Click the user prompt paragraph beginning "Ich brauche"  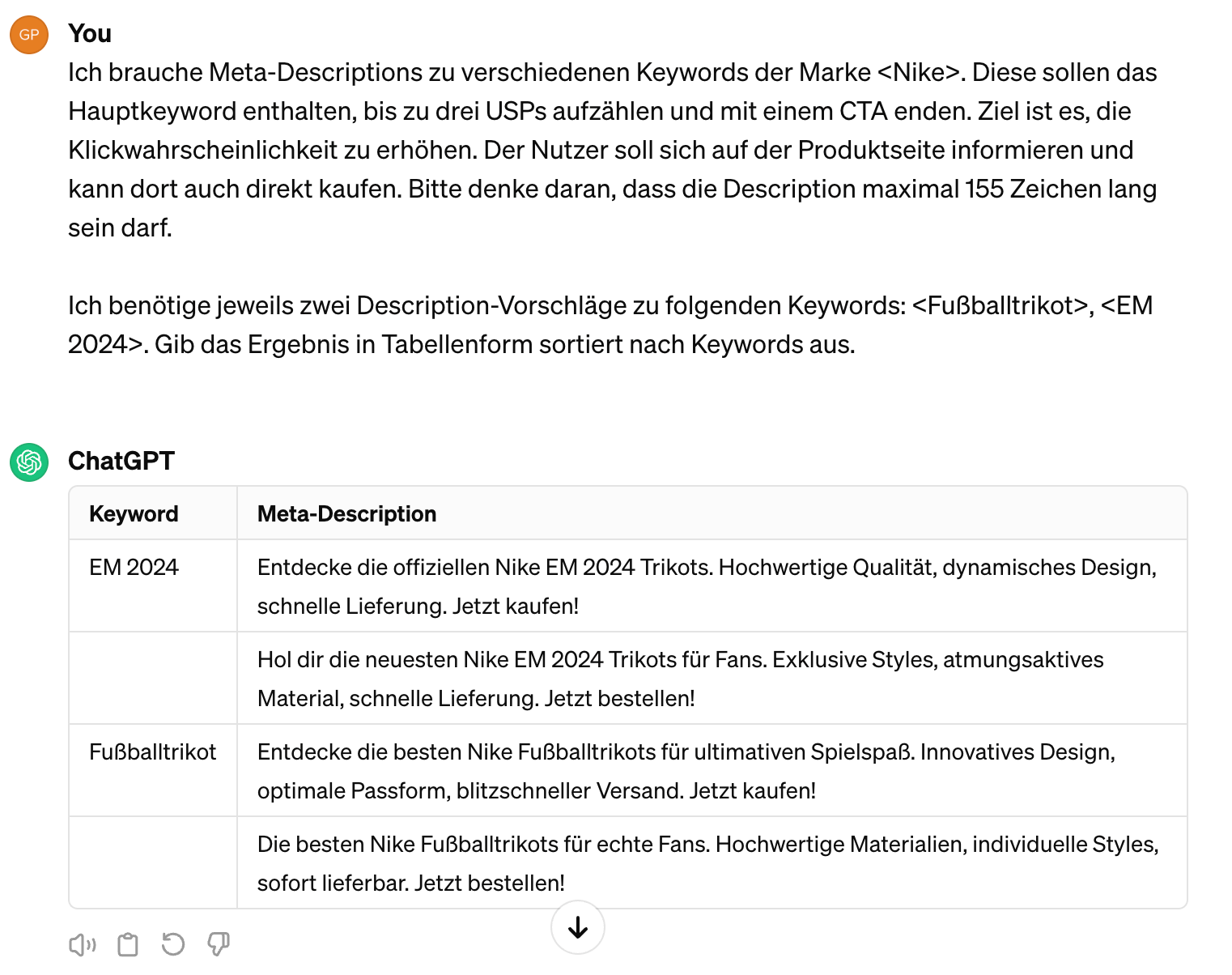(x=612, y=150)
